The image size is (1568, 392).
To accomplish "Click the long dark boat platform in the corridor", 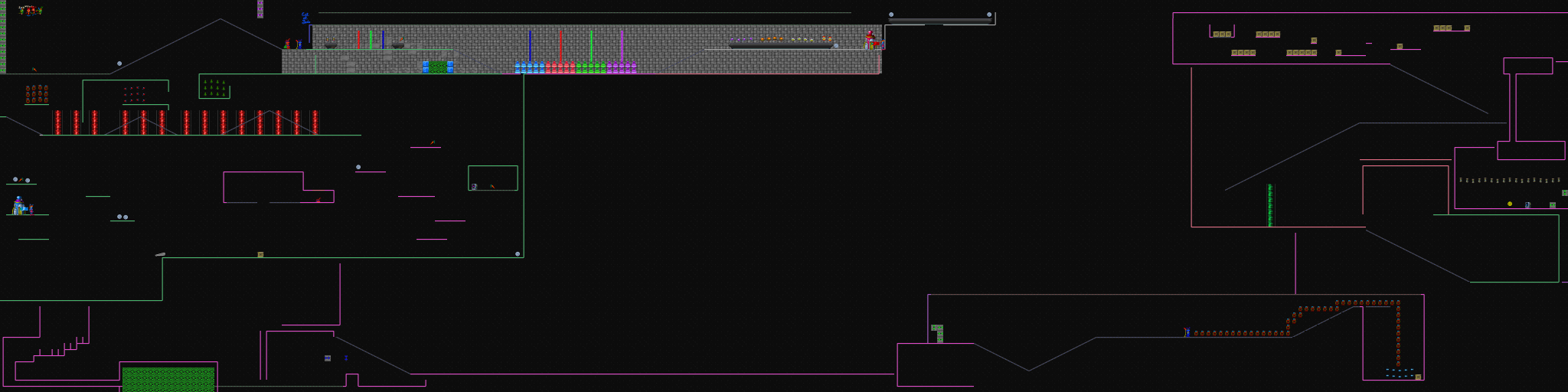I will click(781, 46).
